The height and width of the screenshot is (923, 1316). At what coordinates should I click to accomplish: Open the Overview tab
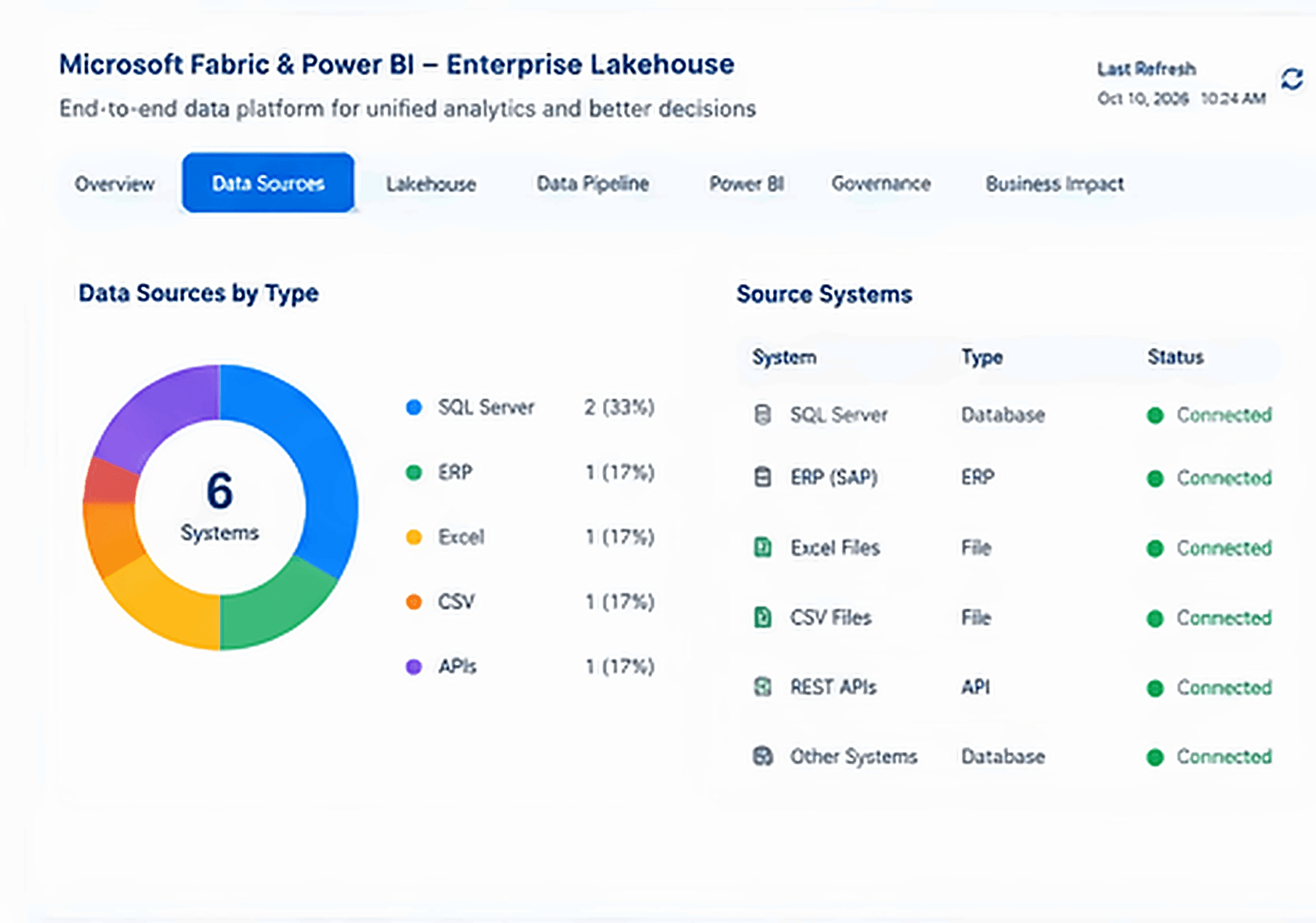(114, 184)
